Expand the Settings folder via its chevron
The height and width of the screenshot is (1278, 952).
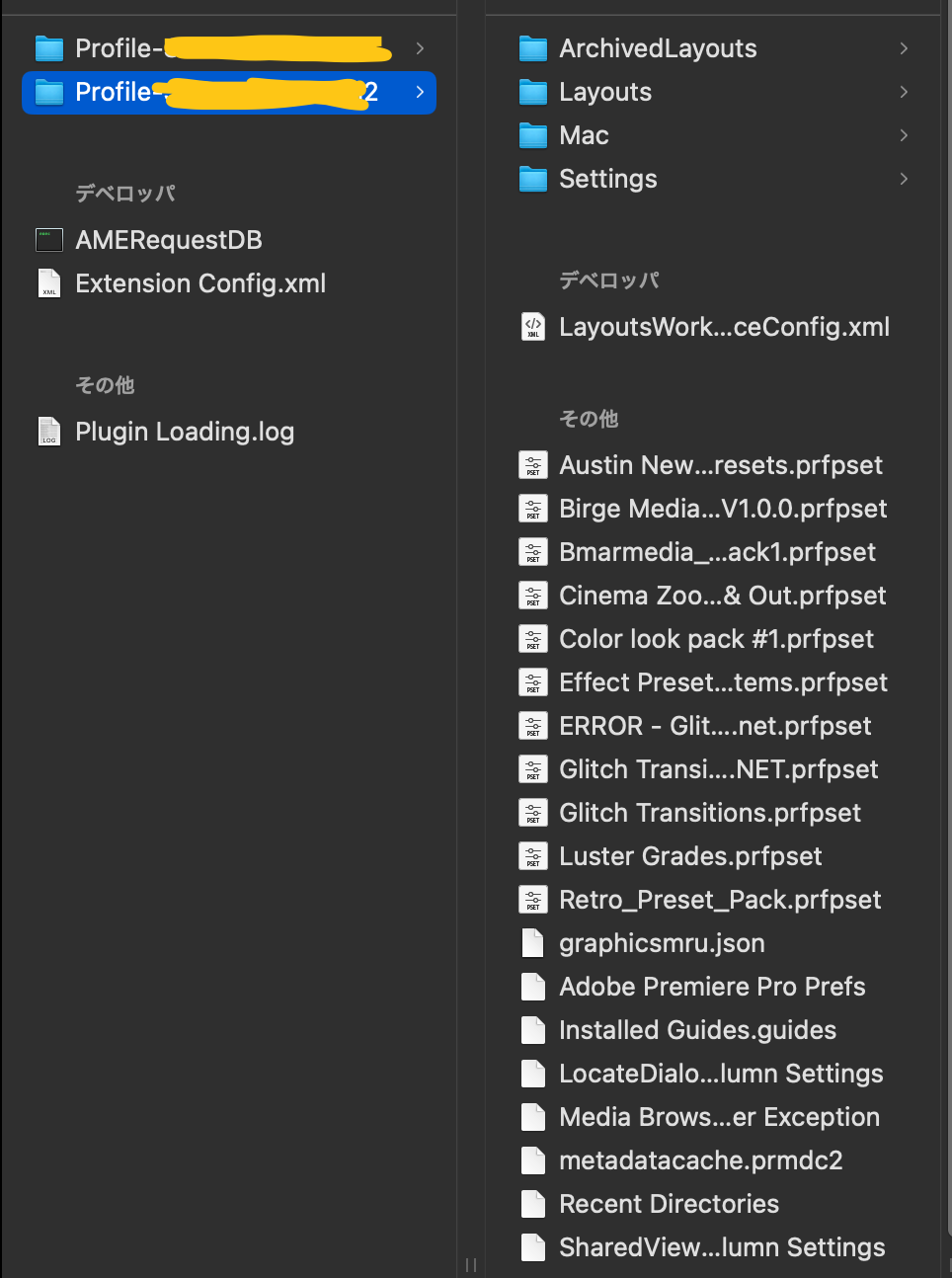point(904,179)
